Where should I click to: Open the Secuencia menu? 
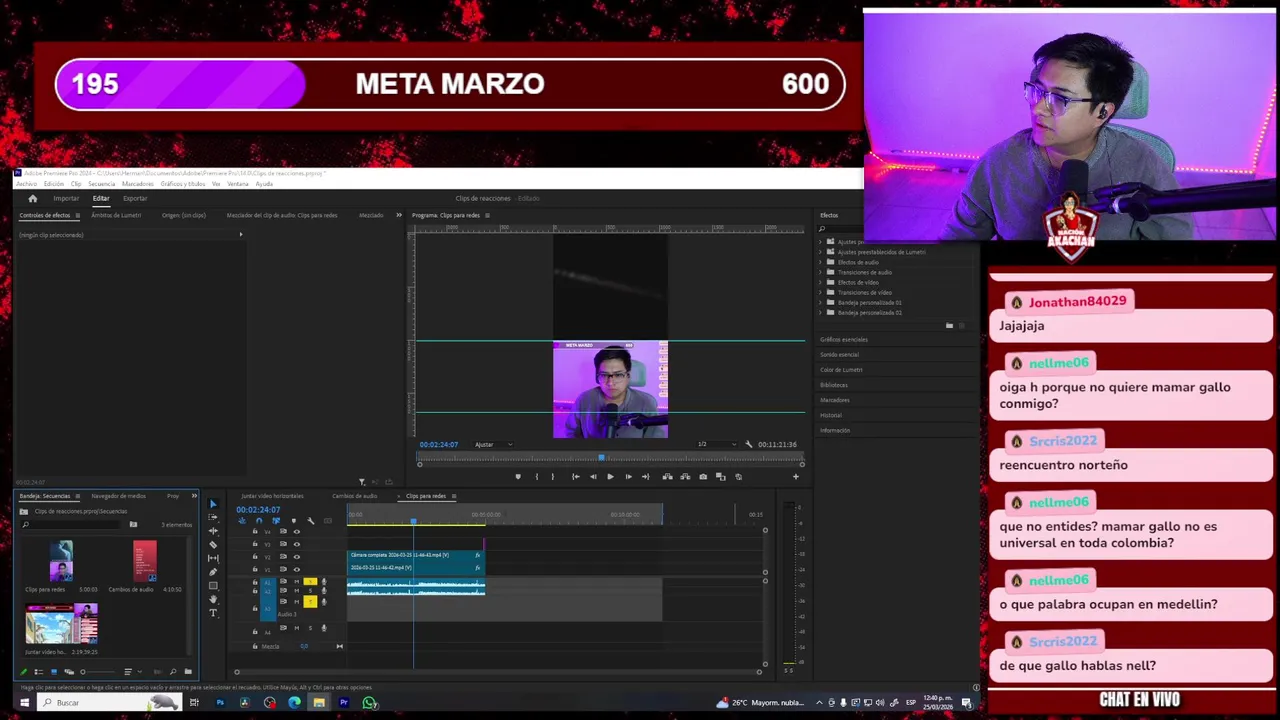click(102, 184)
